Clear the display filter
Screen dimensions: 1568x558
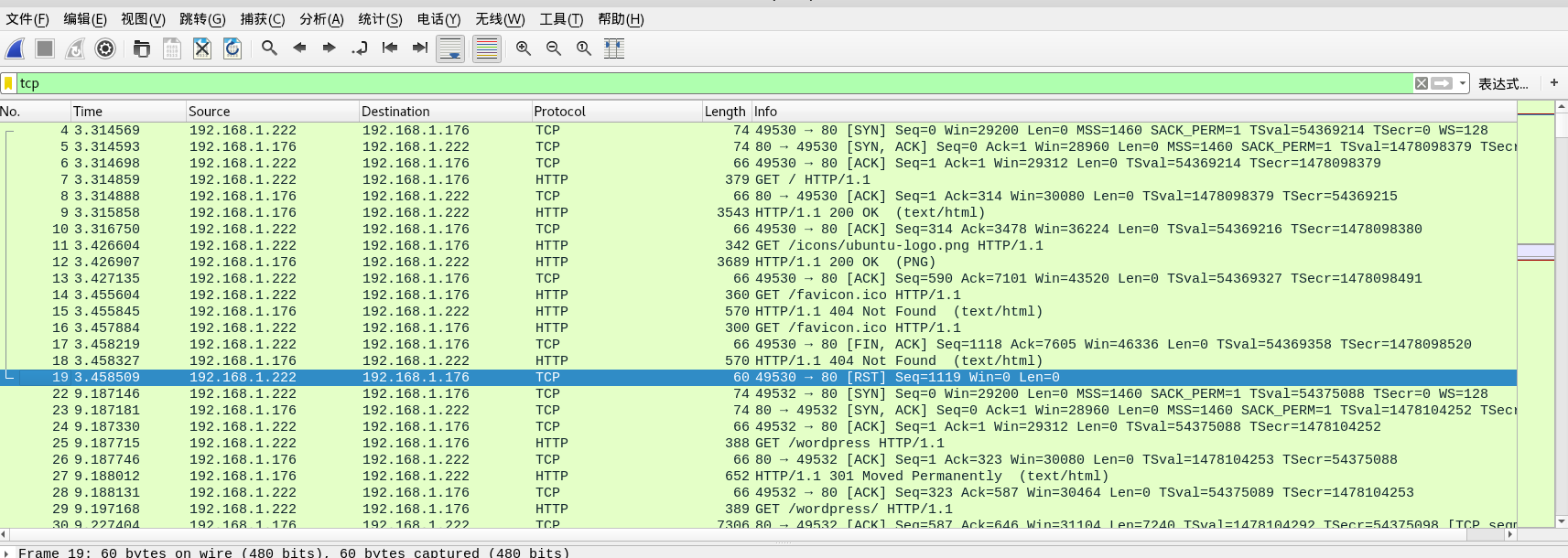[1422, 83]
